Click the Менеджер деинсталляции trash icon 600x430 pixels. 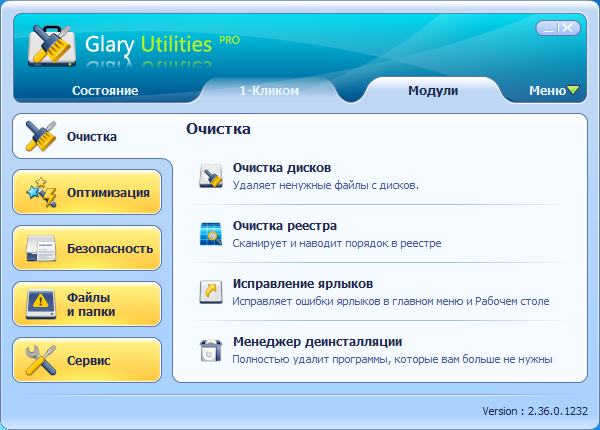(211, 350)
